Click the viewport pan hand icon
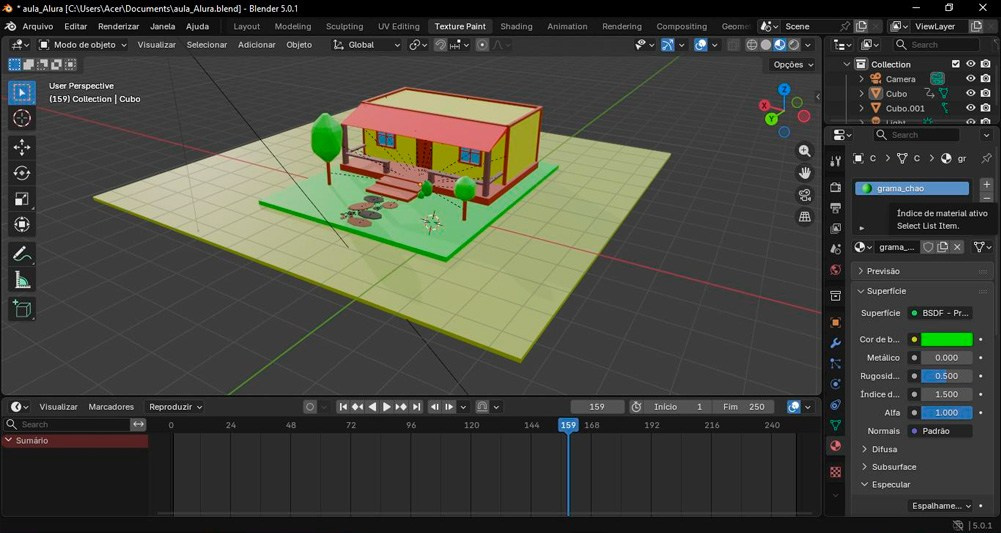The height and width of the screenshot is (533, 1001). click(x=804, y=173)
